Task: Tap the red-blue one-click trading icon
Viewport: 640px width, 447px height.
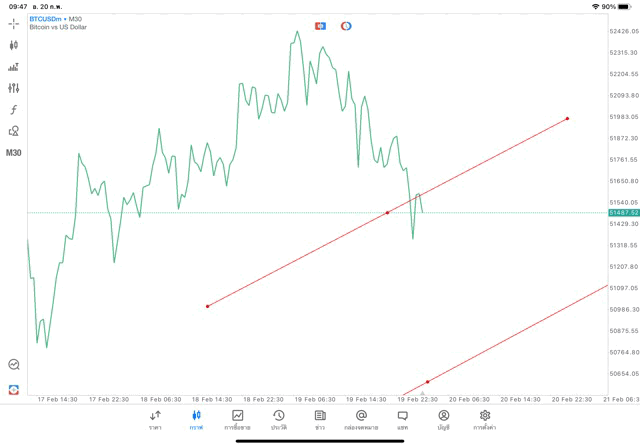Action: pos(320,26)
